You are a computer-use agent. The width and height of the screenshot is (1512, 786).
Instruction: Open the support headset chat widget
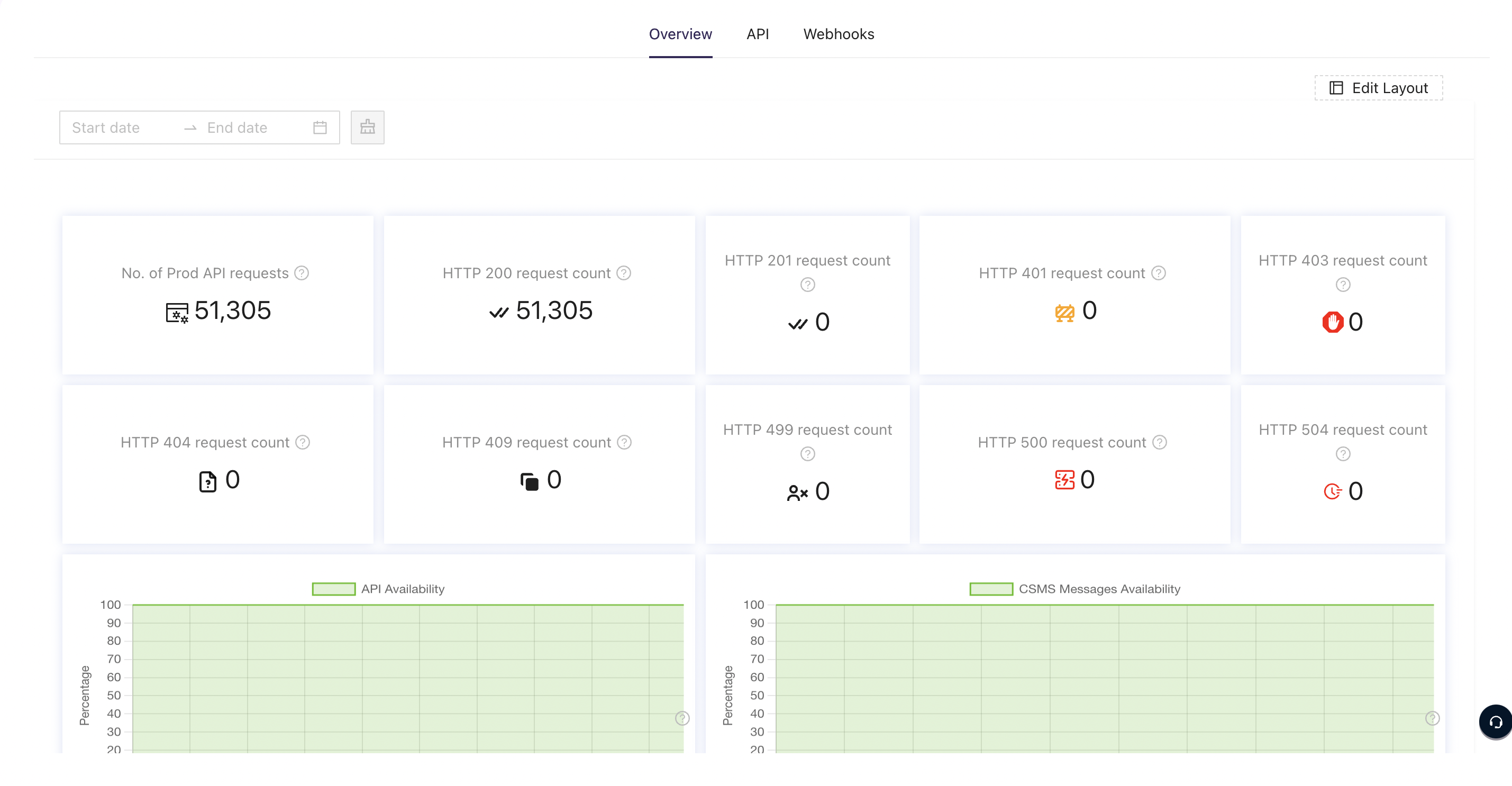[x=1495, y=721]
